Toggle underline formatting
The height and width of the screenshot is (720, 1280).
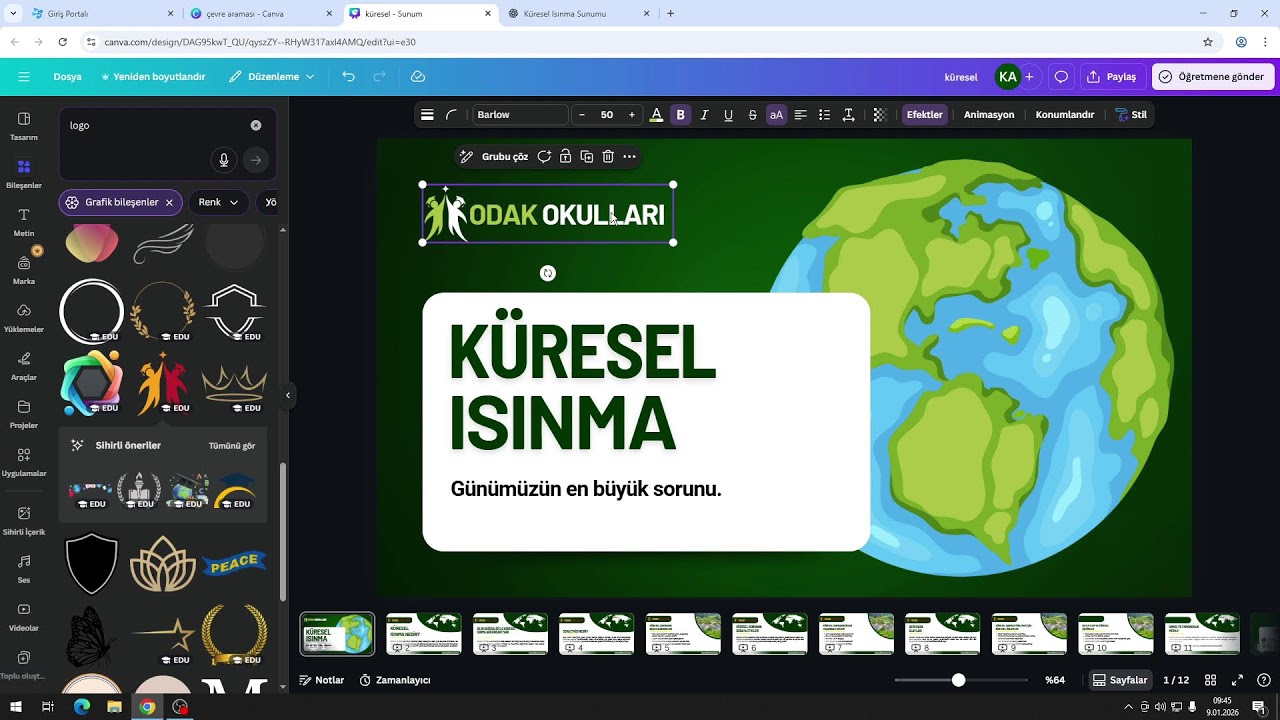728,115
